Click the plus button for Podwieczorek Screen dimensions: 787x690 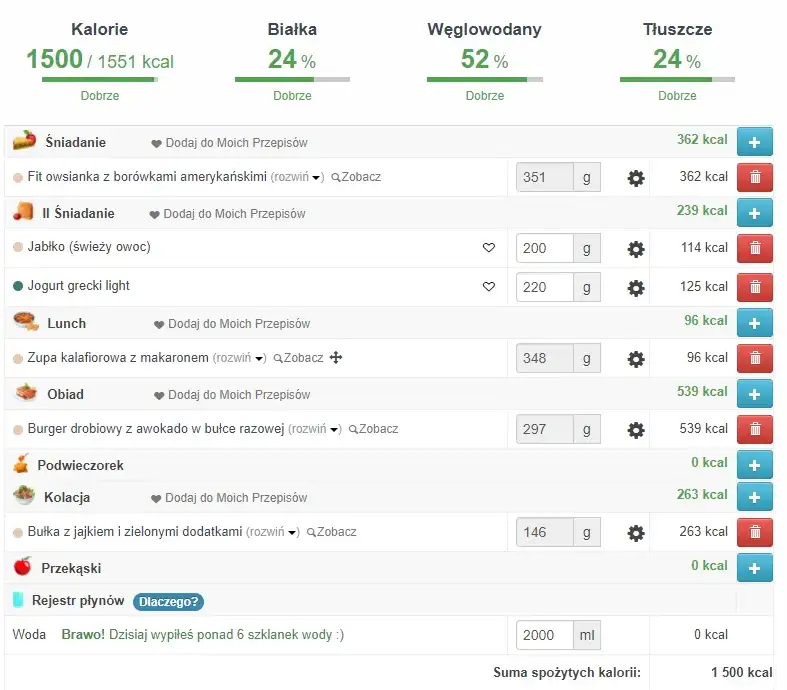(754, 465)
